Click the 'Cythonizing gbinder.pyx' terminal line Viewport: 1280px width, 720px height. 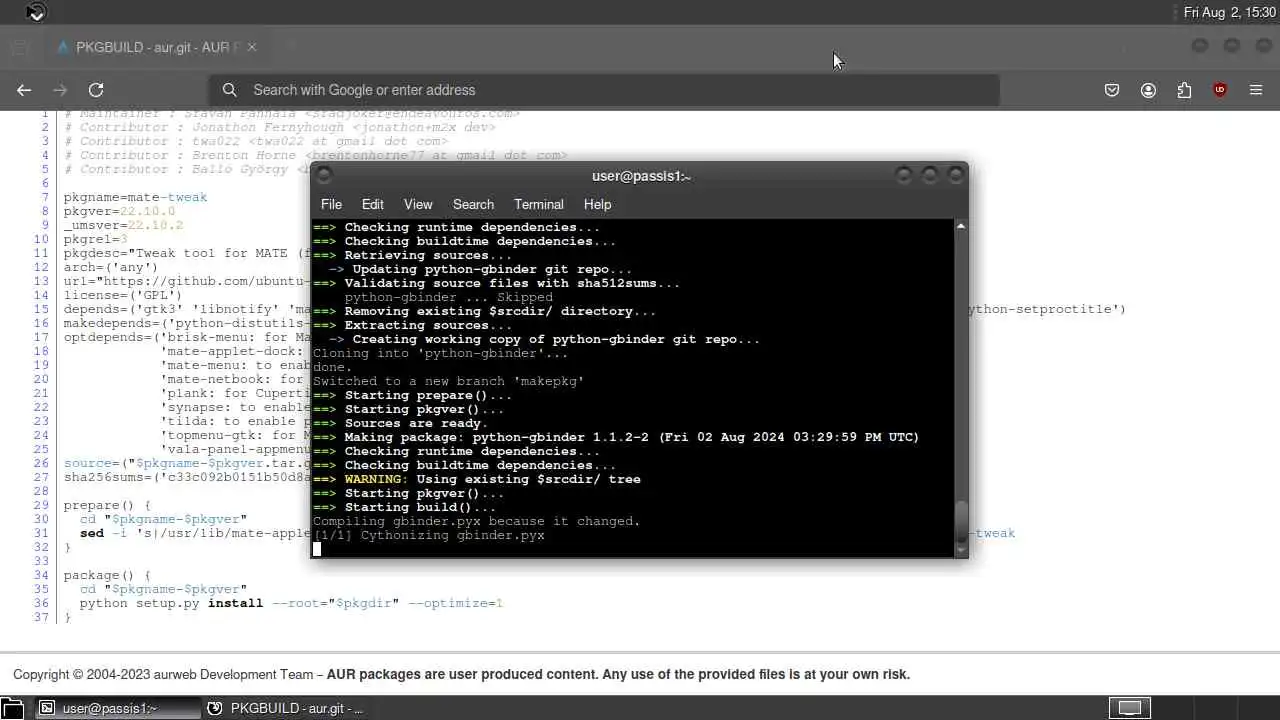pos(429,535)
